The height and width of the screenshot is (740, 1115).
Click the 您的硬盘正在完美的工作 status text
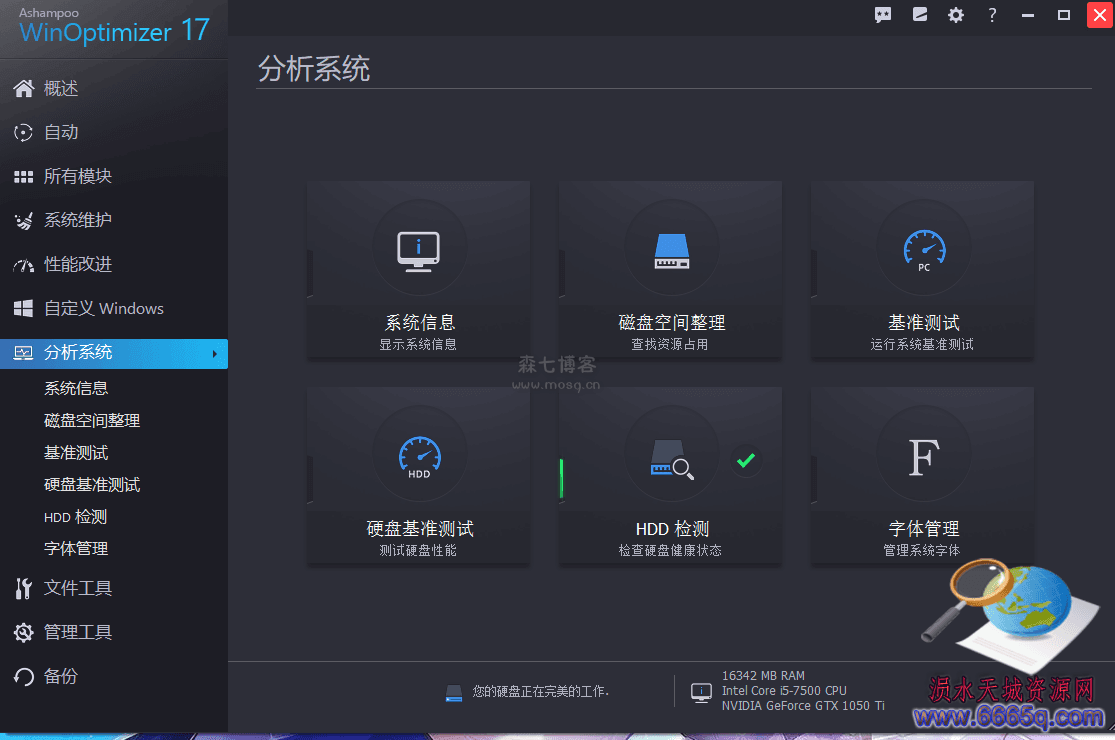pos(540,691)
